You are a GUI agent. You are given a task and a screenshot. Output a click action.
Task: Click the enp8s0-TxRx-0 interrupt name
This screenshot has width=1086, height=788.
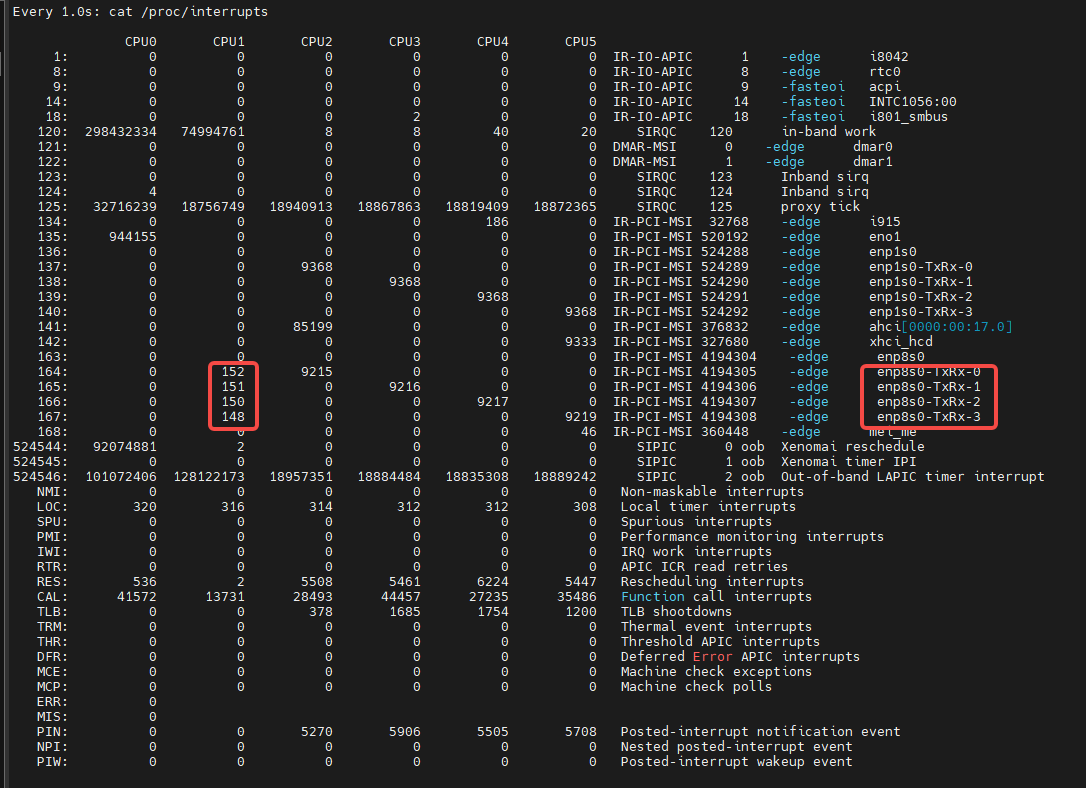coord(928,372)
